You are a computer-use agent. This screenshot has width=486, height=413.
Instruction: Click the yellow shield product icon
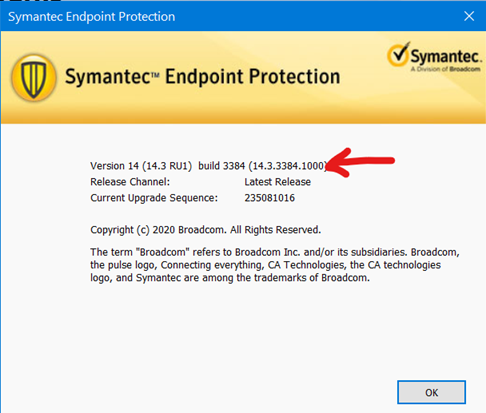[x=34, y=78]
